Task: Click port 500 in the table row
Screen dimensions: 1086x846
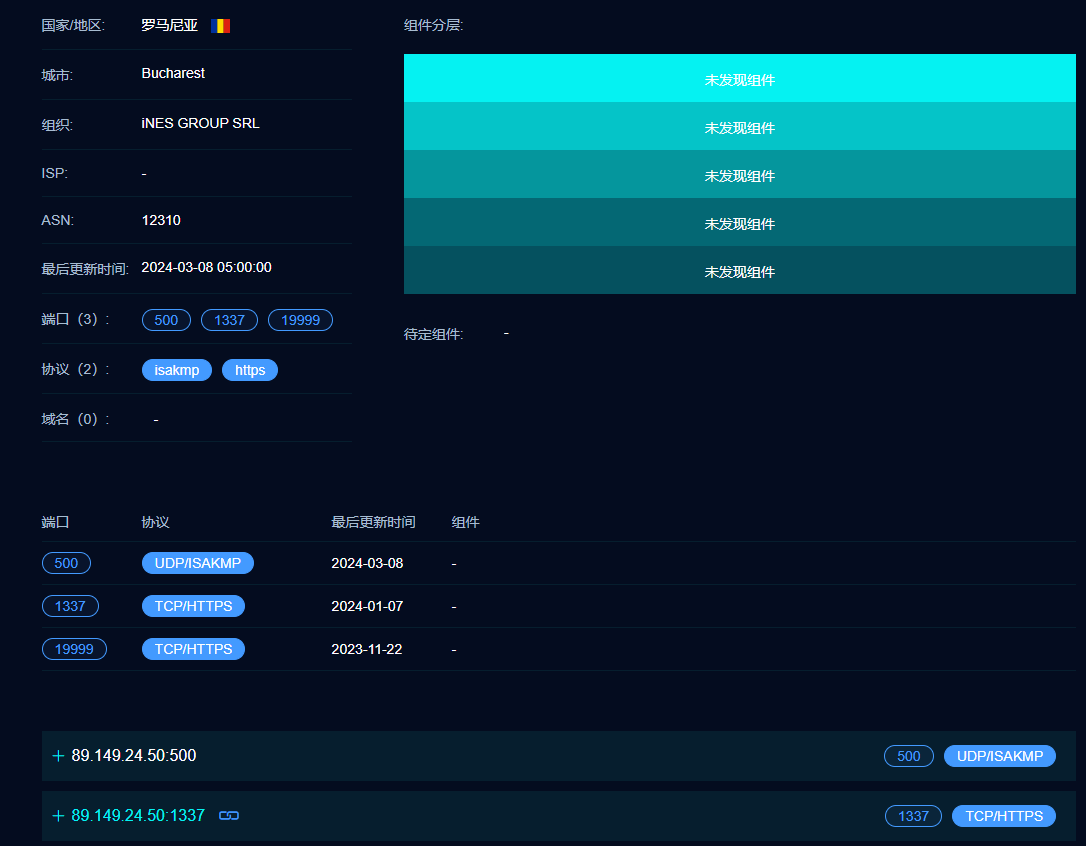Action: point(66,563)
